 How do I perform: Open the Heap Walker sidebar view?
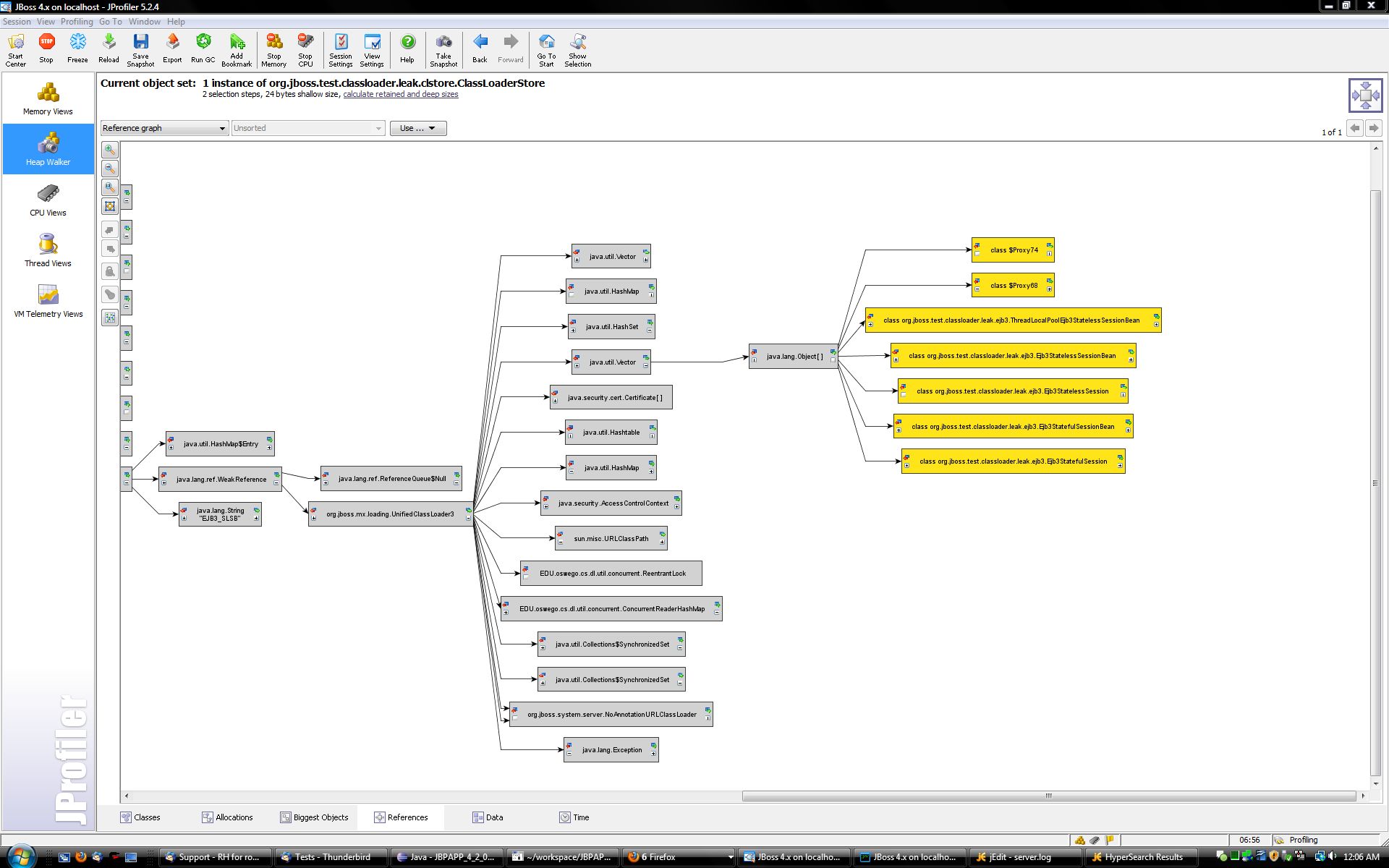point(48,149)
